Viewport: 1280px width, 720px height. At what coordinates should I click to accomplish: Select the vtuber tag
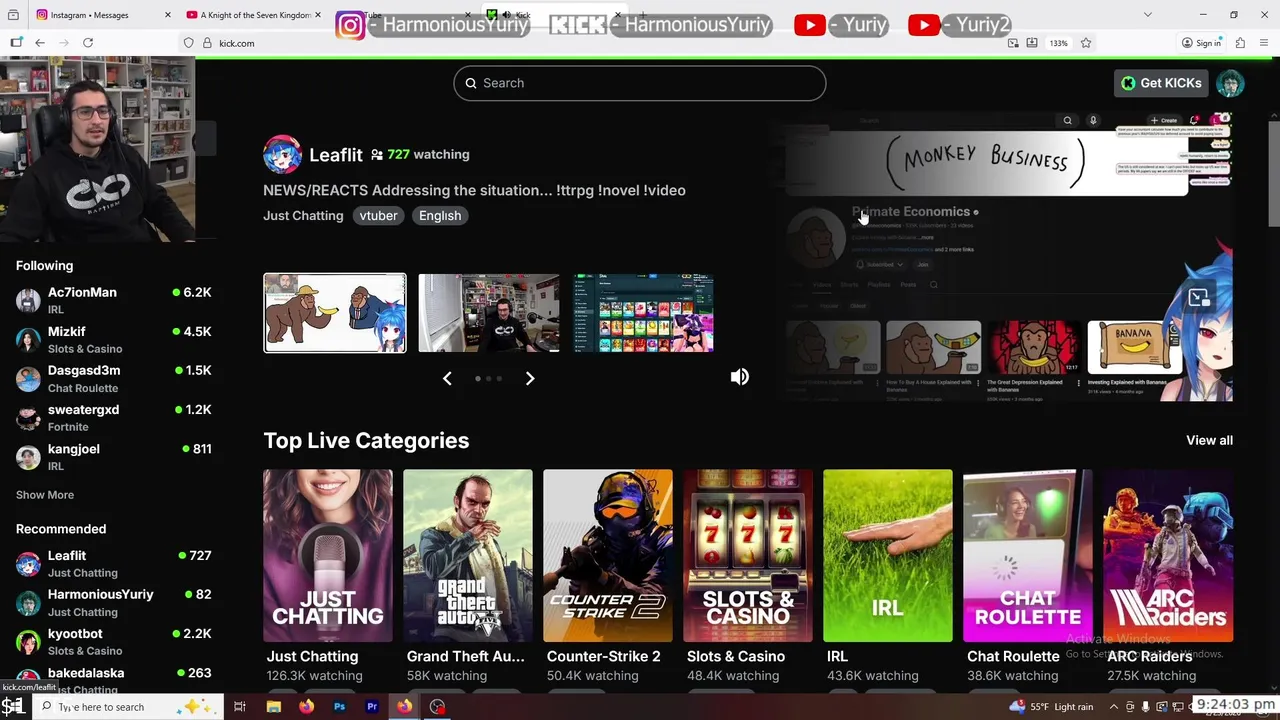[x=378, y=215]
